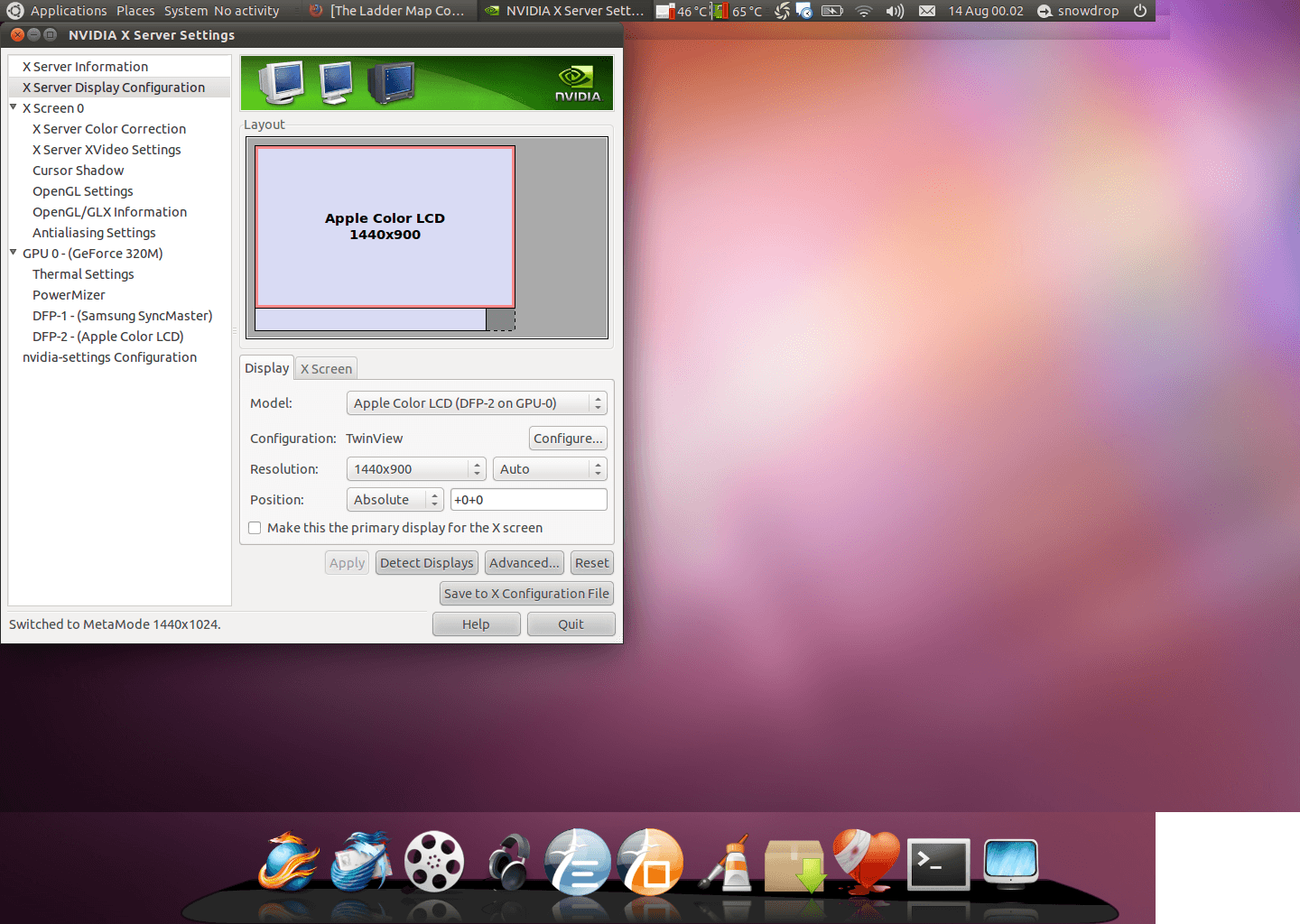
Task: Click the NVIDIA logo banner
Action: (427, 83)
